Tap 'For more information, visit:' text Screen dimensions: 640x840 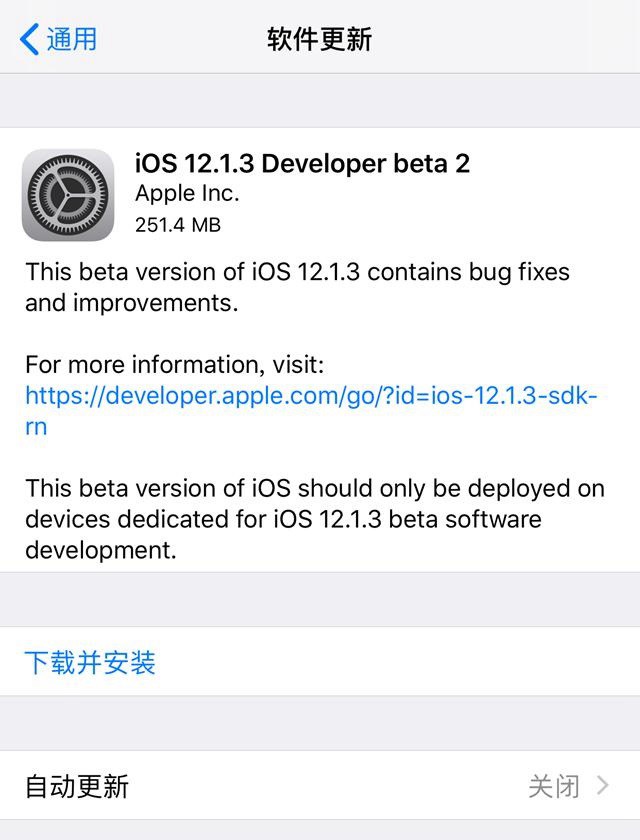[x=175, y=364]
